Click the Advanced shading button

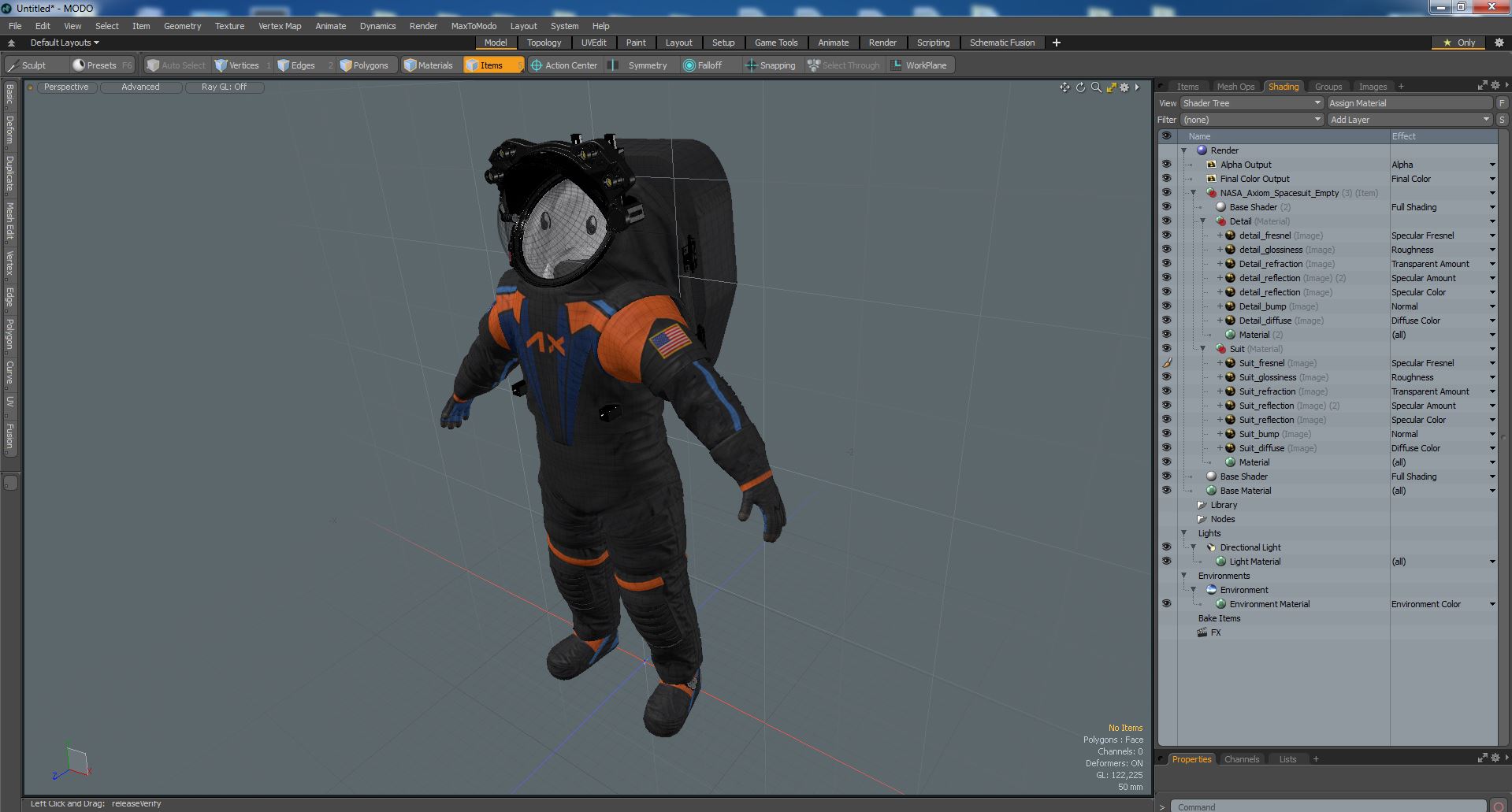(x=140, y=87)
